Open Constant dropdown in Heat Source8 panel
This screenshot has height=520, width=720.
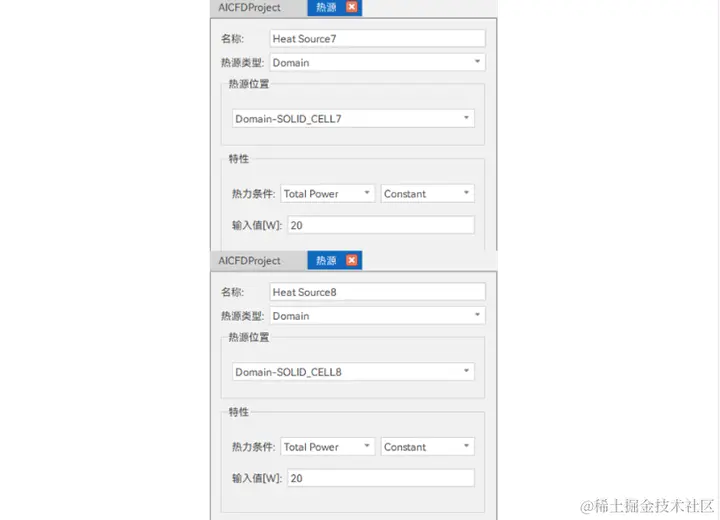428,447
